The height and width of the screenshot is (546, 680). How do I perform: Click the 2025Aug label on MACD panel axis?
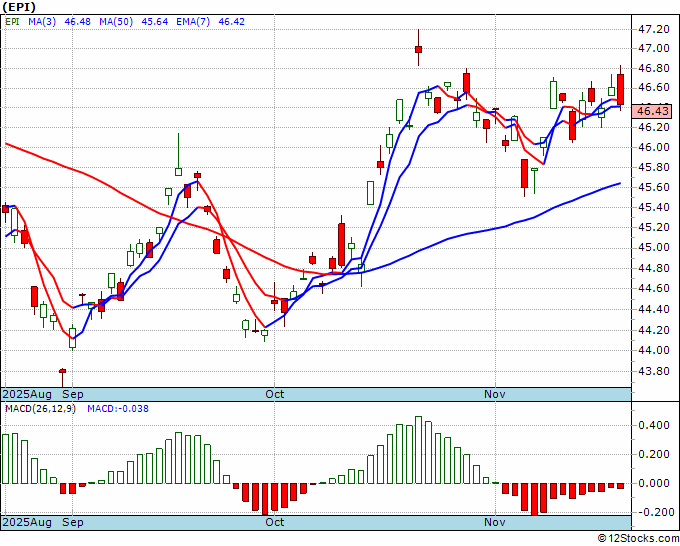[x=27, y=522]
